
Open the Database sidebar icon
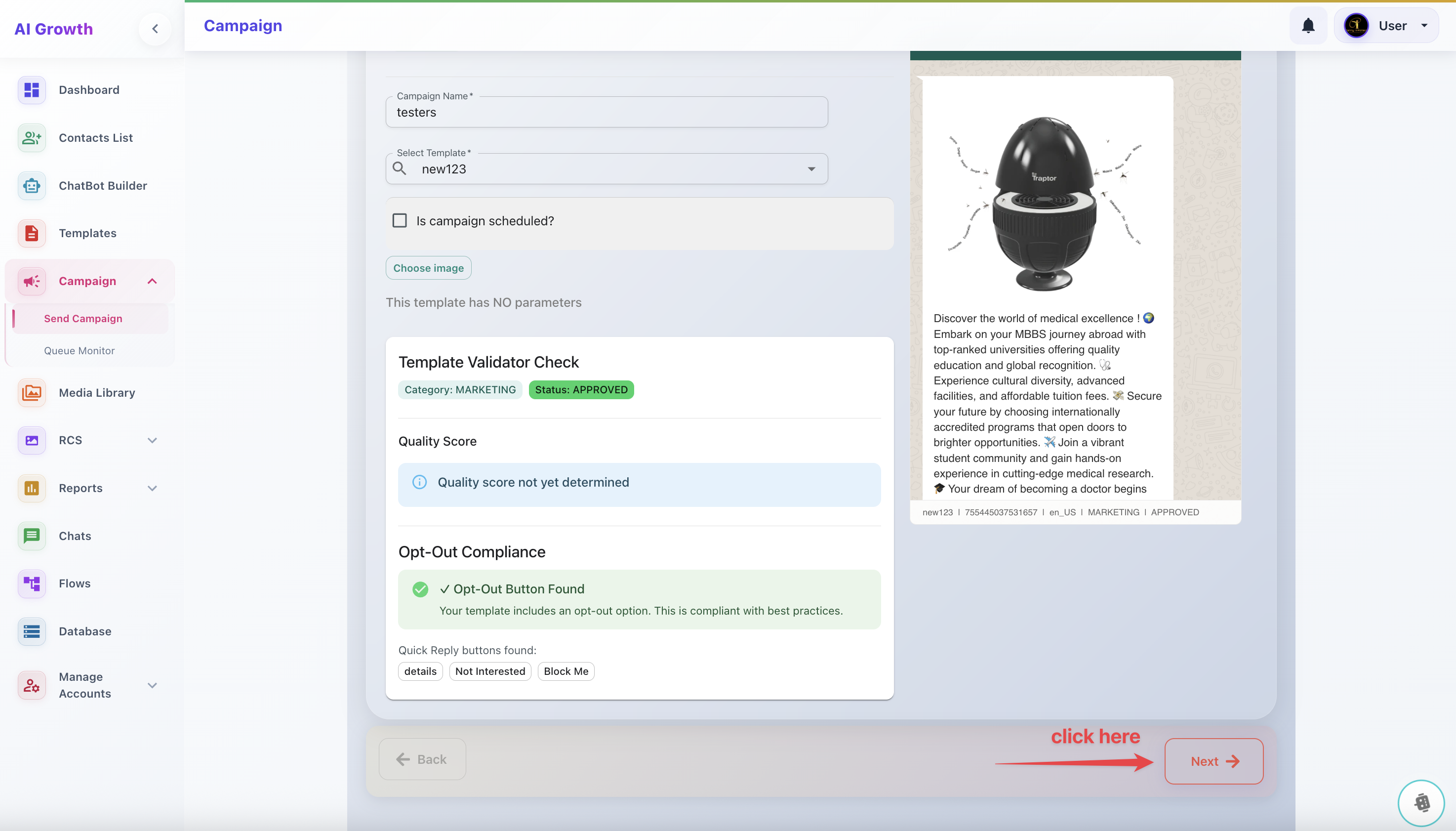[x=32, y=631]
